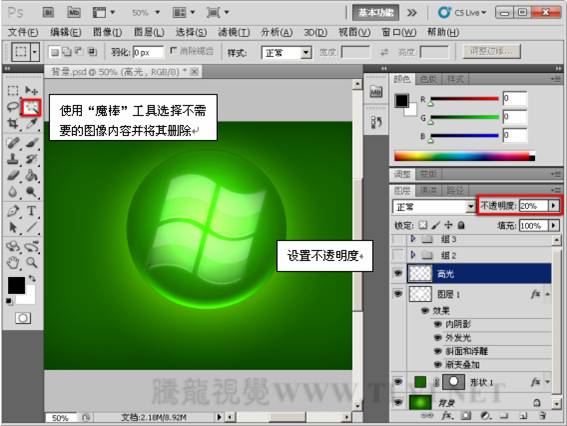Show the 组 3 group
Image resolution: width=567 pixels, height=426 pixels.
398,239
